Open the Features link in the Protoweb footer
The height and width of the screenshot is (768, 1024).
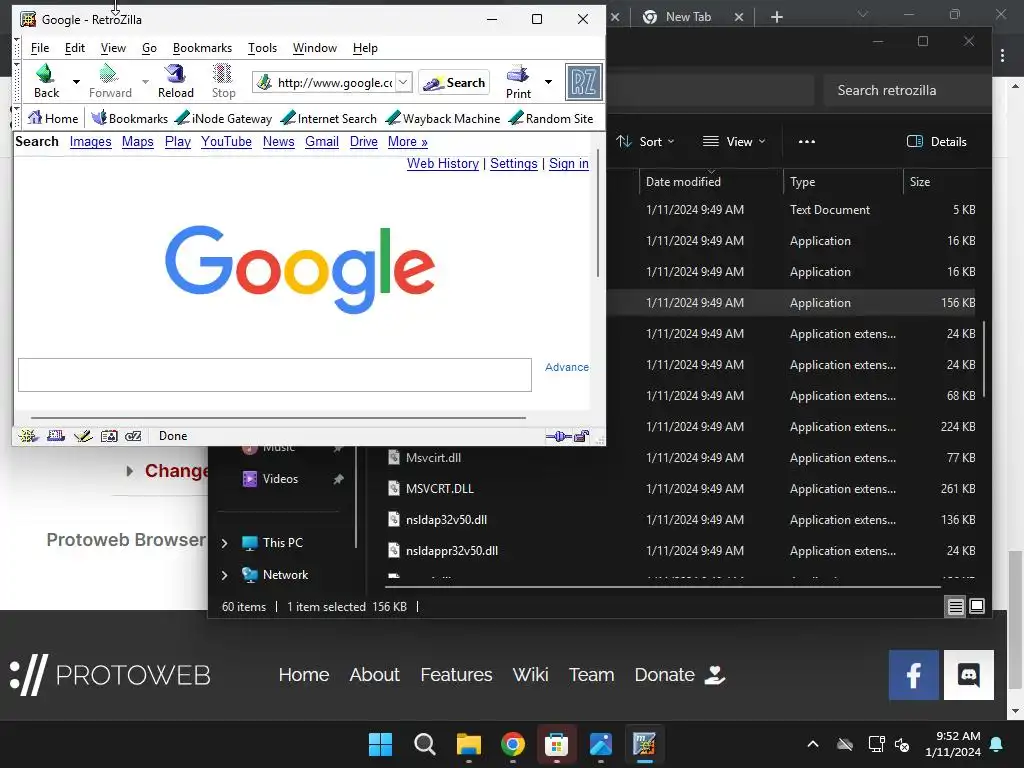tap(456, 675)
